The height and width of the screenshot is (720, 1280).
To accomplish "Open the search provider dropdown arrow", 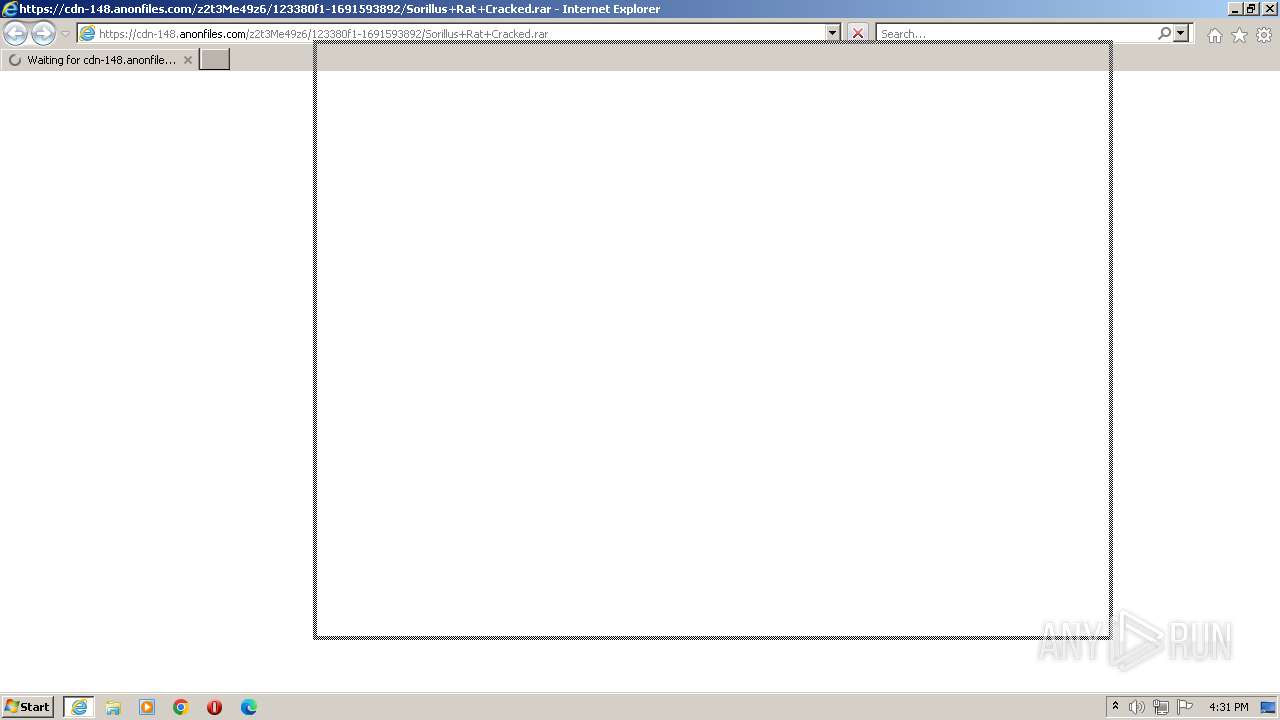I will click(x=1181, y=33).
